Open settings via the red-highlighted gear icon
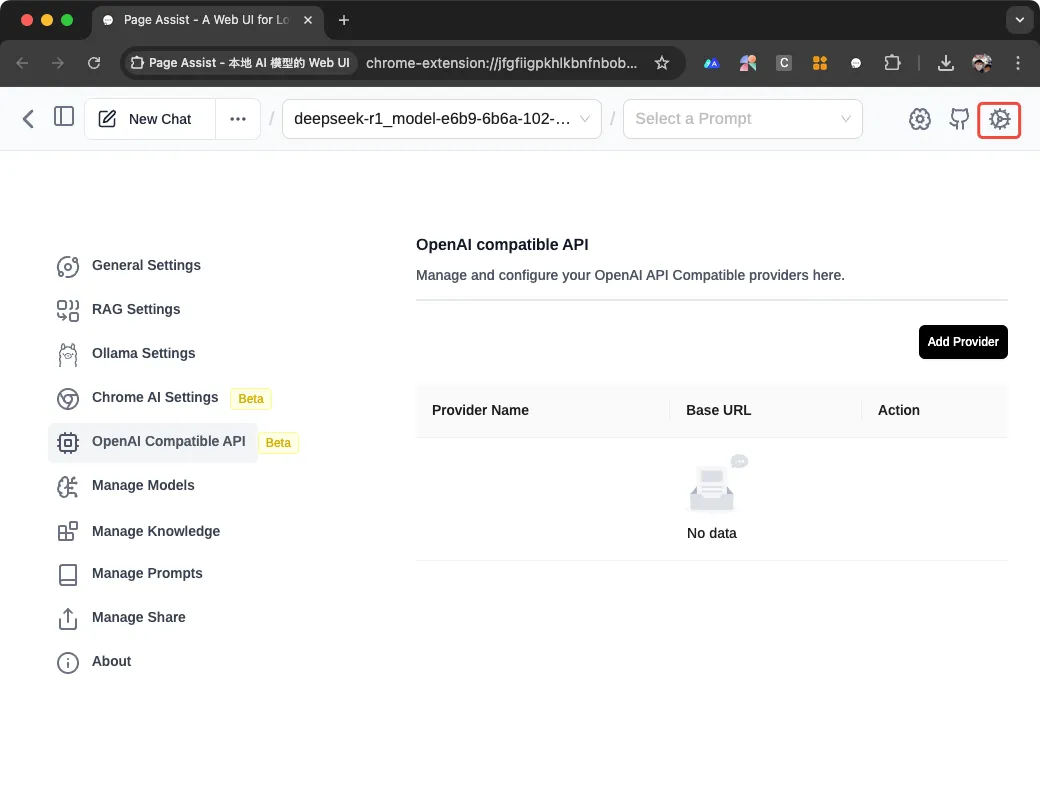This screenshot has height=794, width=1040. click(999, 119)
